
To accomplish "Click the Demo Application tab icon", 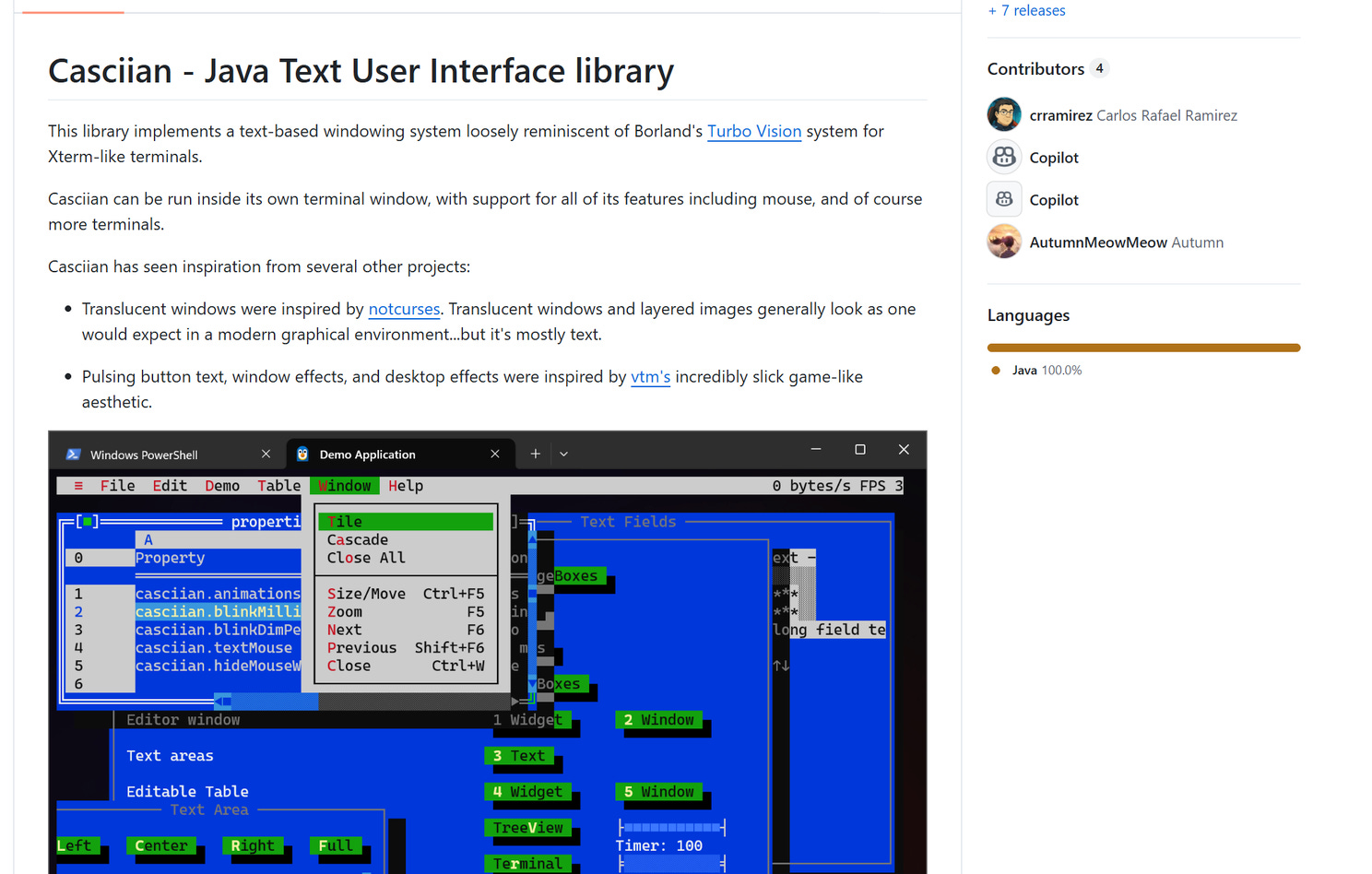I will tap(302, 454).
